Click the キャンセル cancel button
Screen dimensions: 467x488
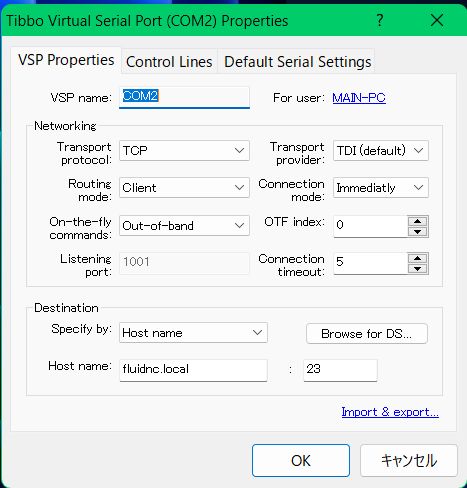pyautogui.click(x=409, y=460)
